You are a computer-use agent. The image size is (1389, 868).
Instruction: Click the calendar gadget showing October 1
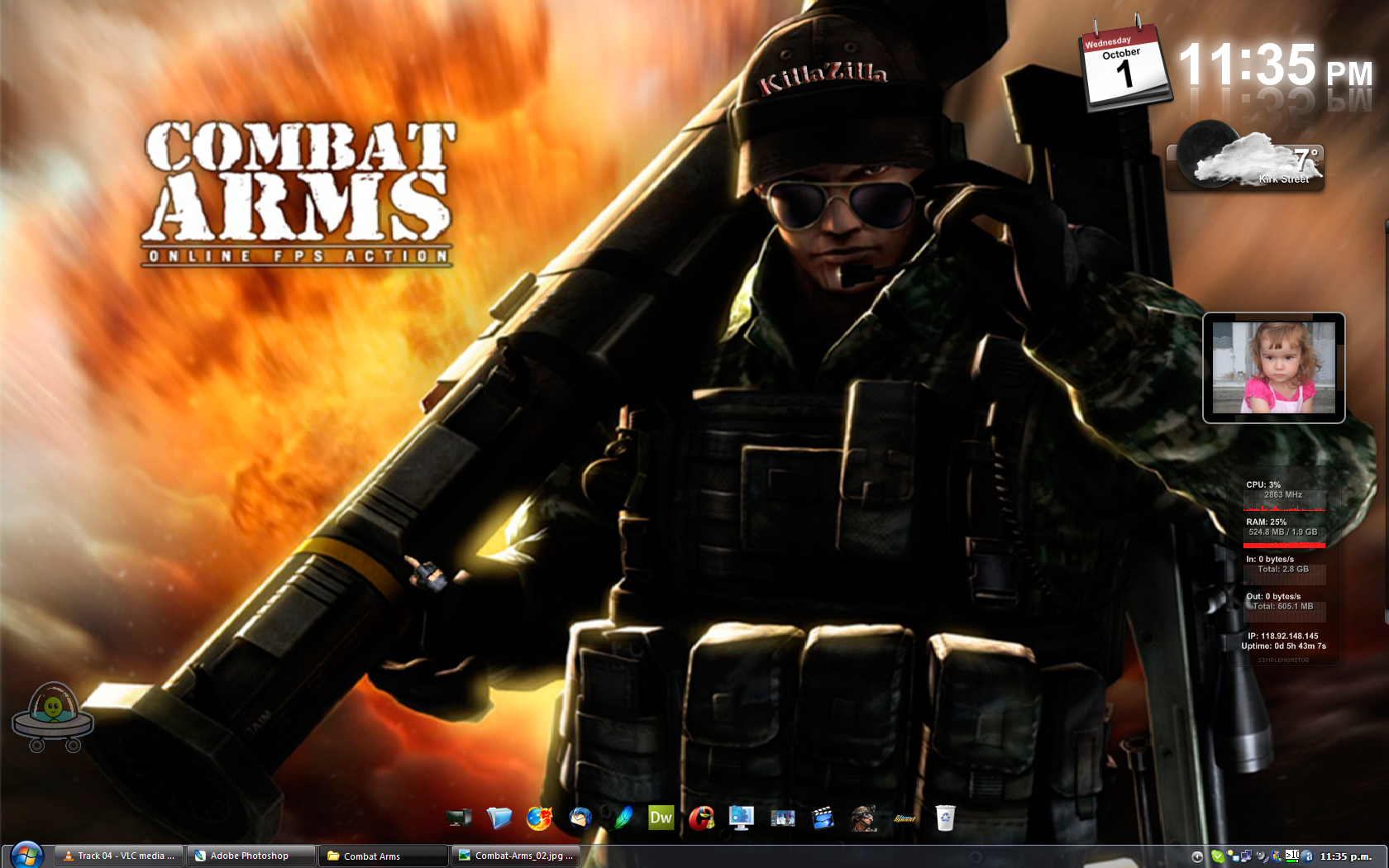[x=1126, y=66]
